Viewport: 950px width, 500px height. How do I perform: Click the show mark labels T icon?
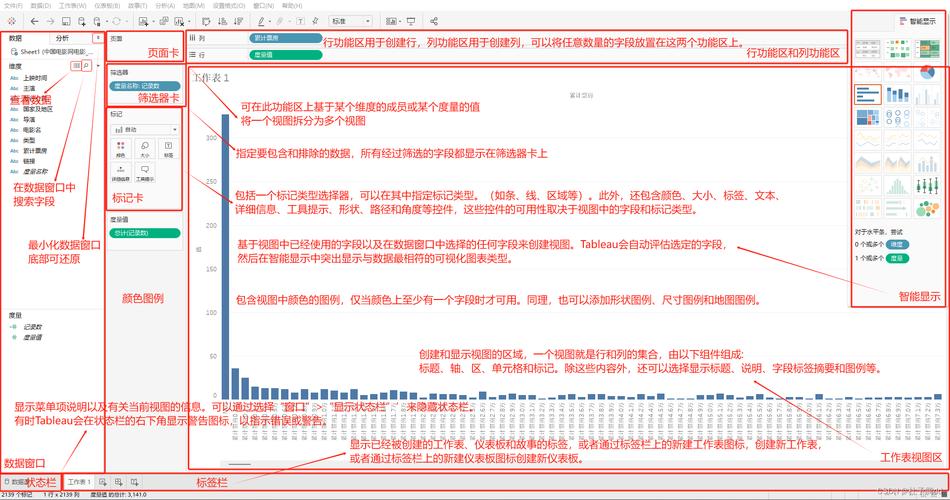300,21
